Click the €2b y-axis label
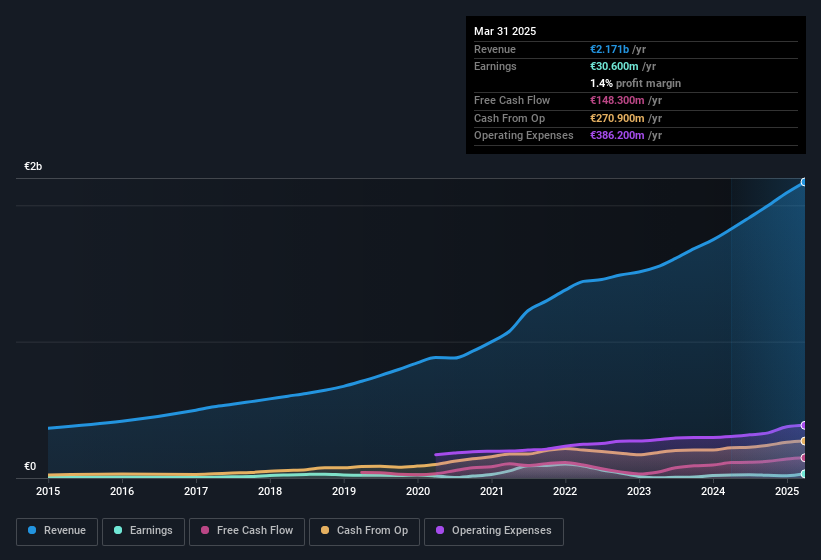The height and width of the screenshot is (560, 821). (33, 166)
